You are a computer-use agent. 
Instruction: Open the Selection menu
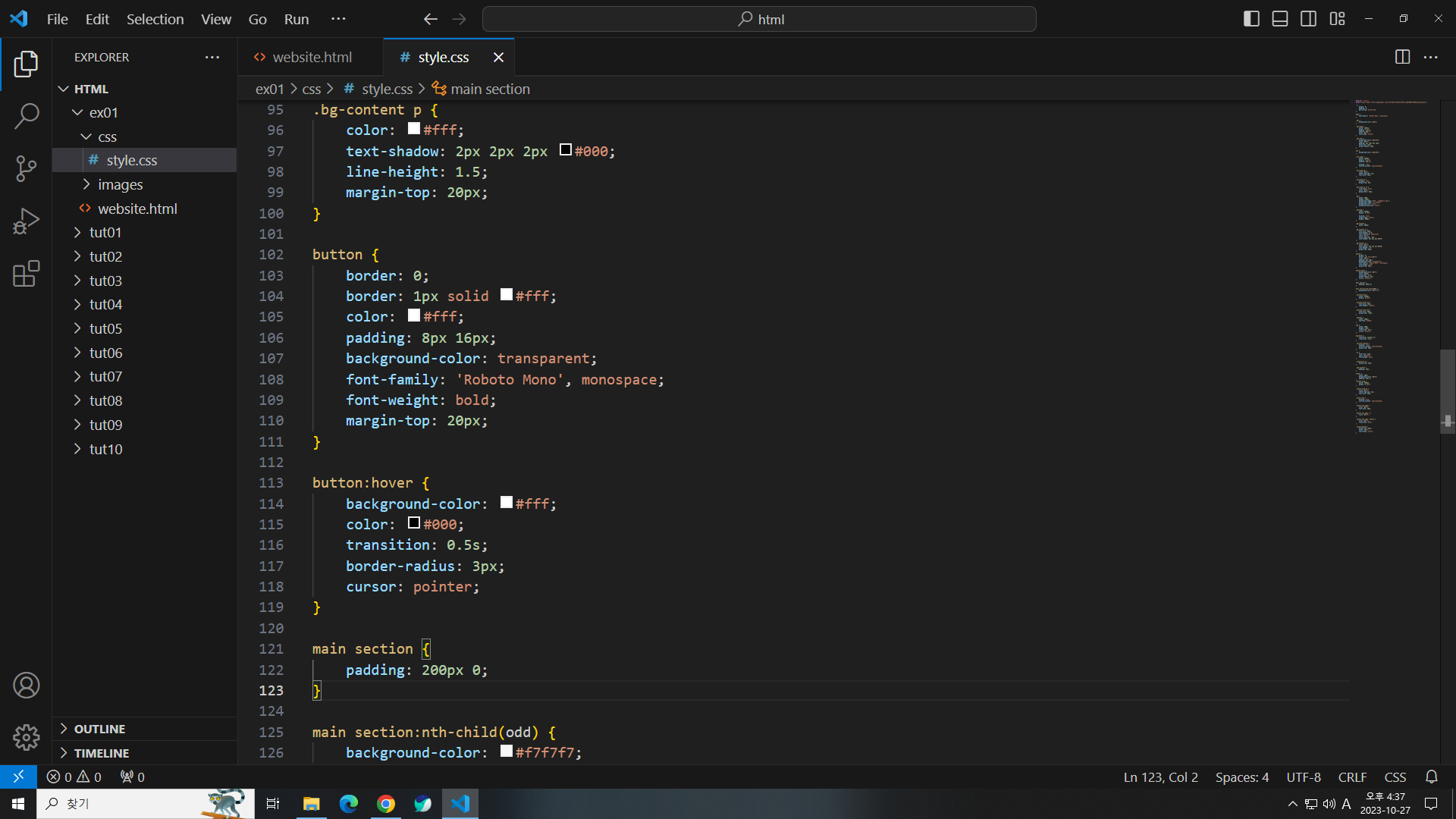click(155, 19)
